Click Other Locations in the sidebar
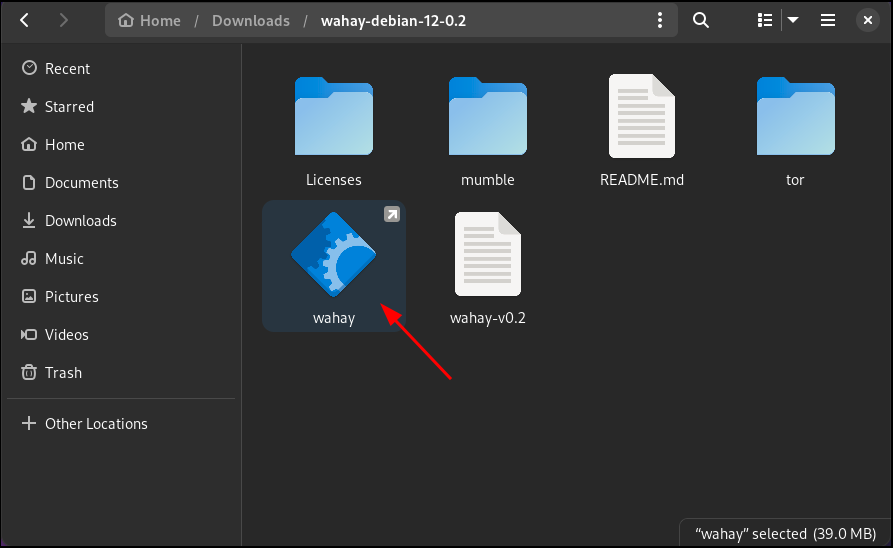Viewport: 893px width, 548px height. (96, 424)
